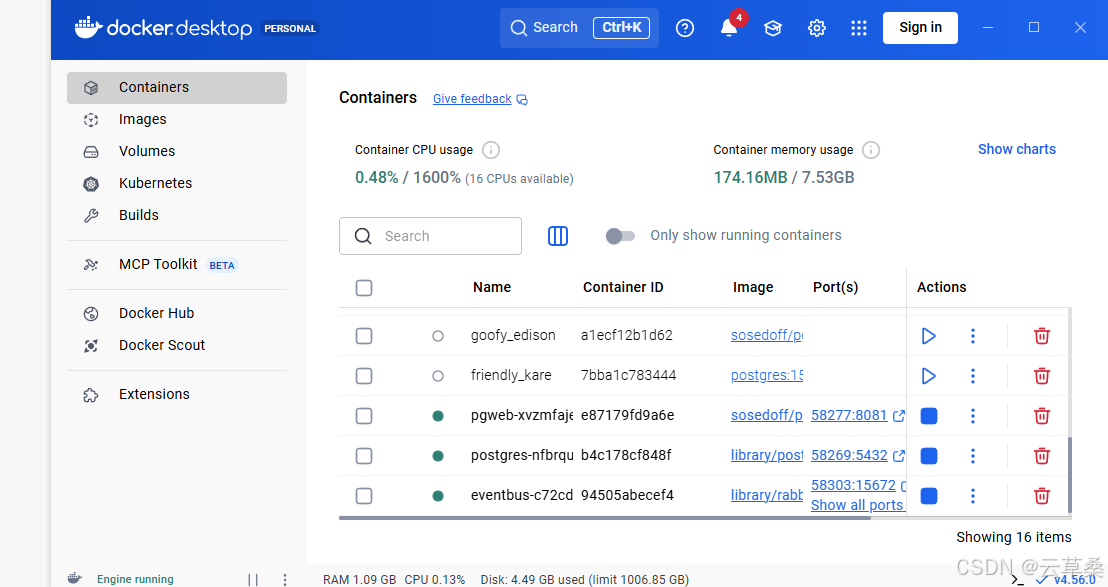Viewport: 1108px width, 587px height.
Task: Open port link 58269:5432
Action: coord(849,456)
